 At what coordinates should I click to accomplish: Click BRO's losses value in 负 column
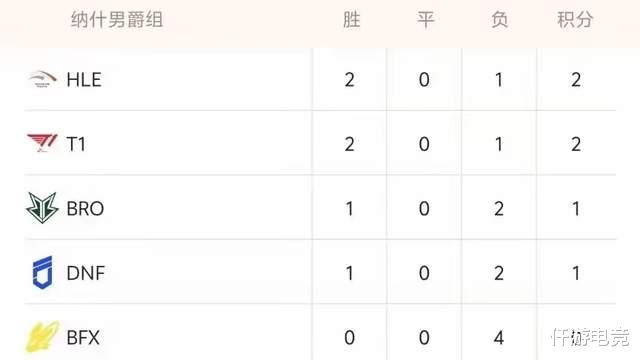click(x=499, y=209)
